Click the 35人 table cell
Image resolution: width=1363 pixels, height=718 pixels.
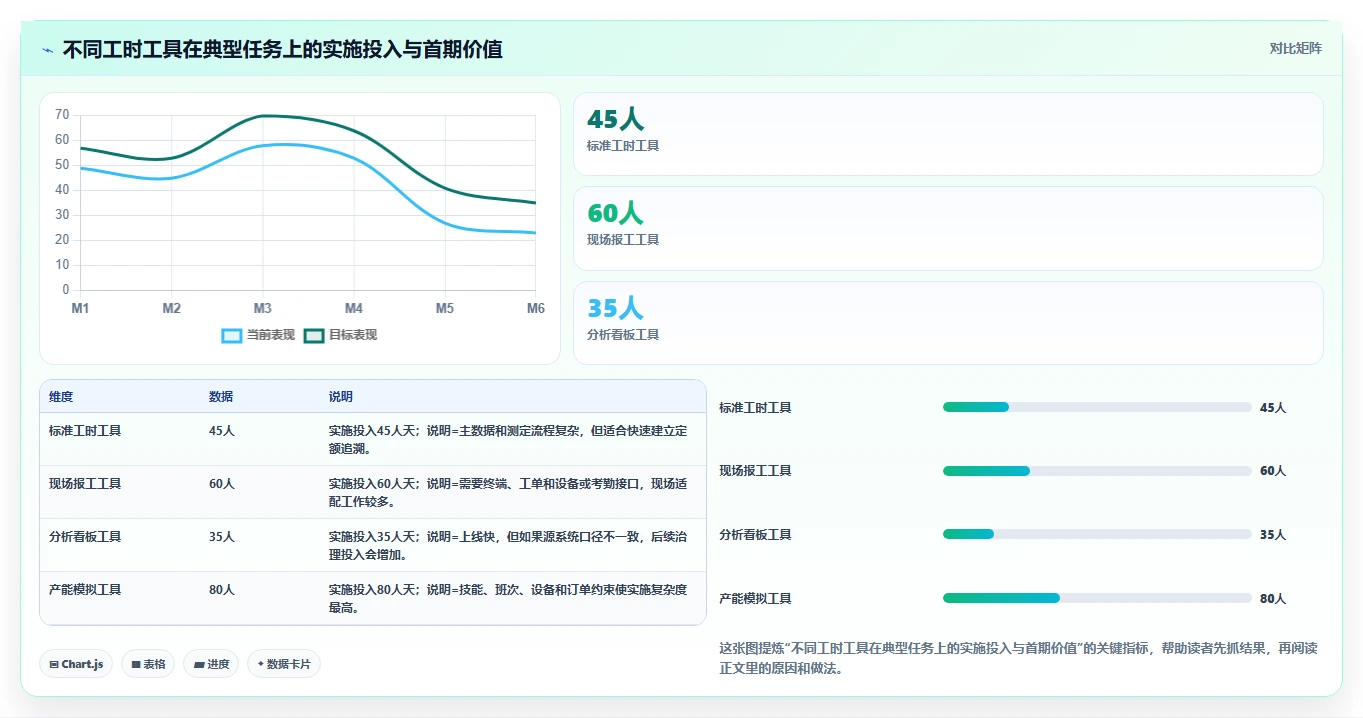tap(222, 537)
